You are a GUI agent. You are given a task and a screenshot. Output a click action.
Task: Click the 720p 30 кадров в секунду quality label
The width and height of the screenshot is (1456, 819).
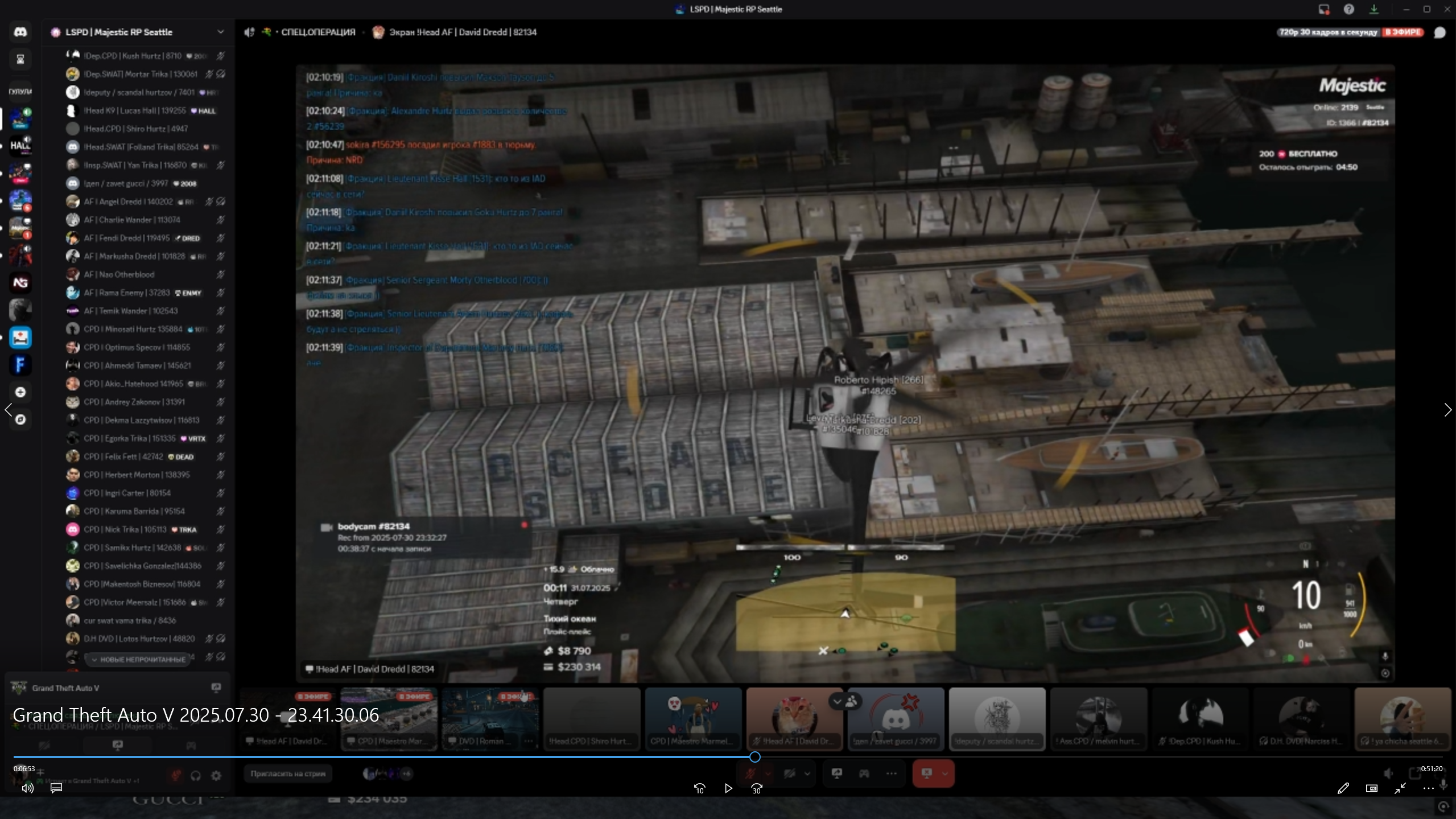1328,32
